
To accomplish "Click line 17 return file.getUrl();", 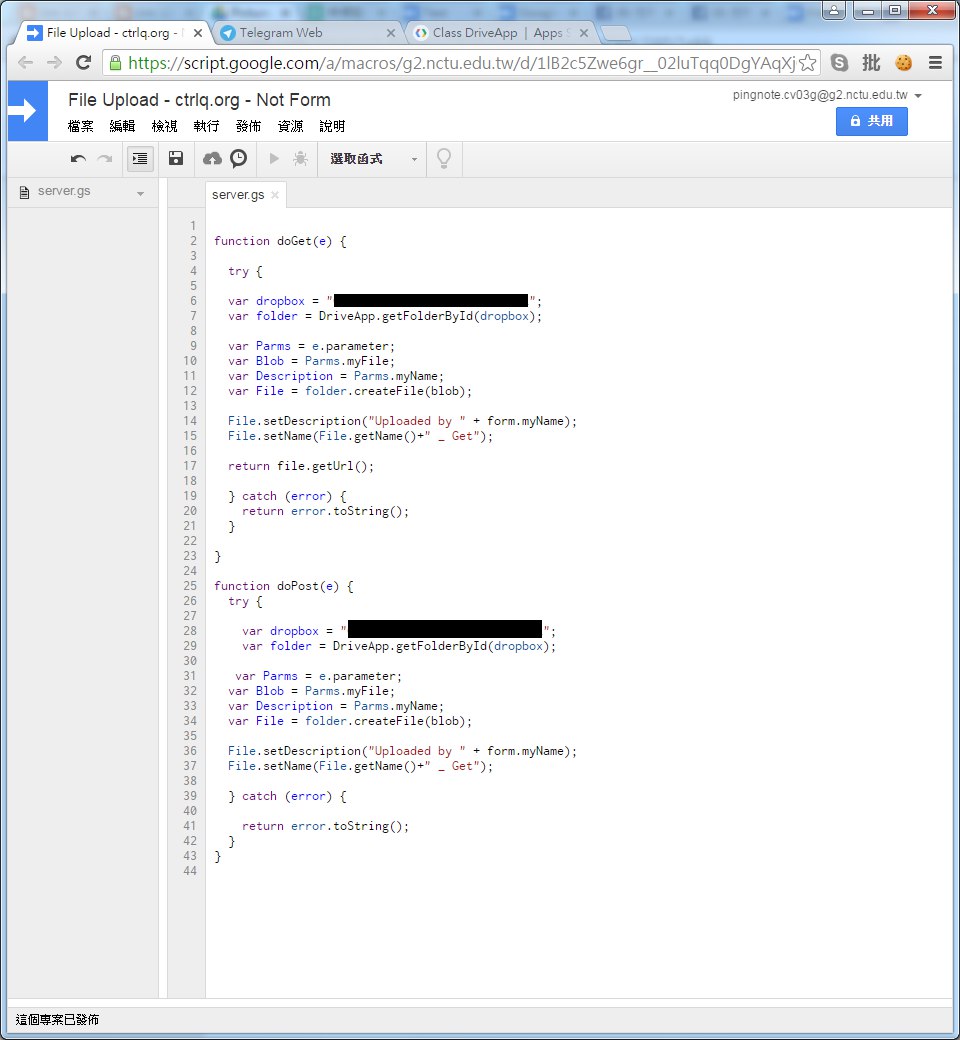I will (301, 466).
